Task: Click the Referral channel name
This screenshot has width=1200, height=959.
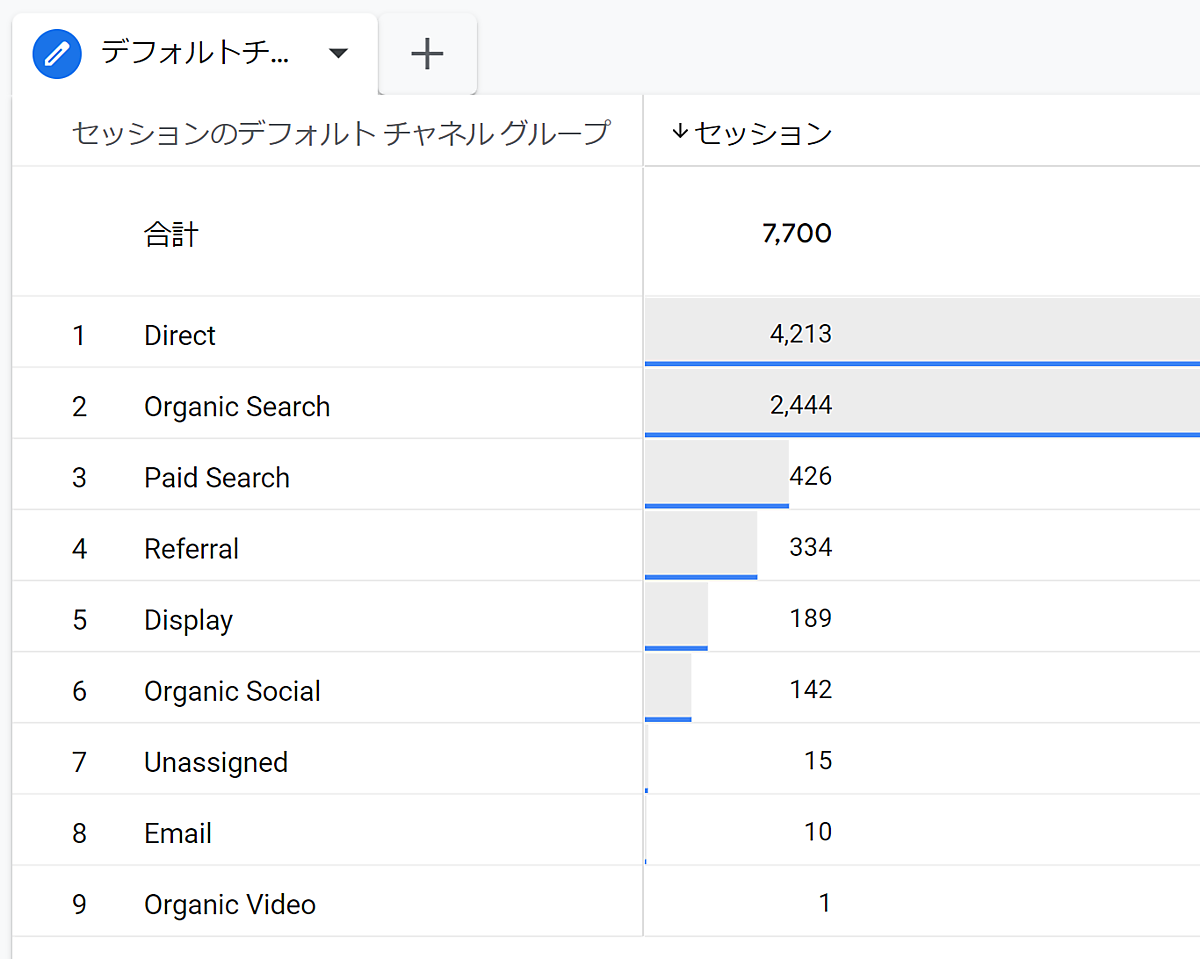Action: click(x=191, y=549)
